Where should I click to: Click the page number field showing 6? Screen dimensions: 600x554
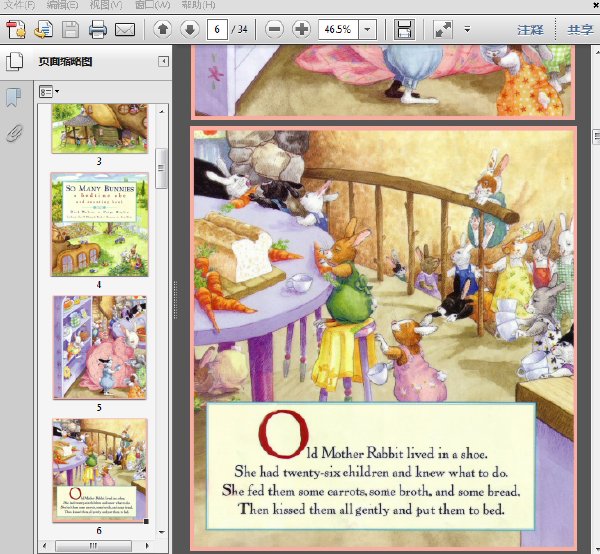point(217,29)
